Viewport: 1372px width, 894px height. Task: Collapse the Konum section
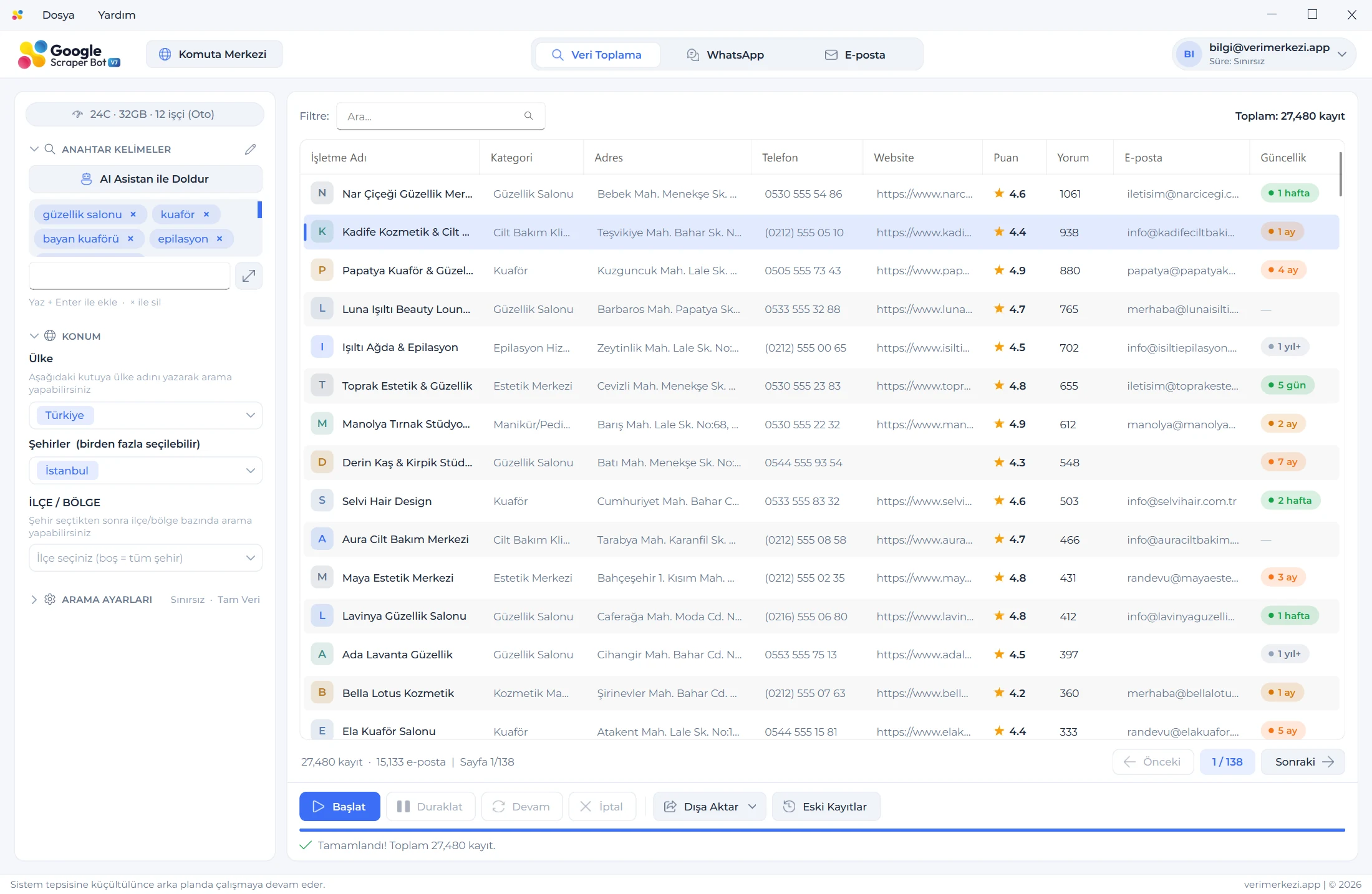tap(34, 336)
